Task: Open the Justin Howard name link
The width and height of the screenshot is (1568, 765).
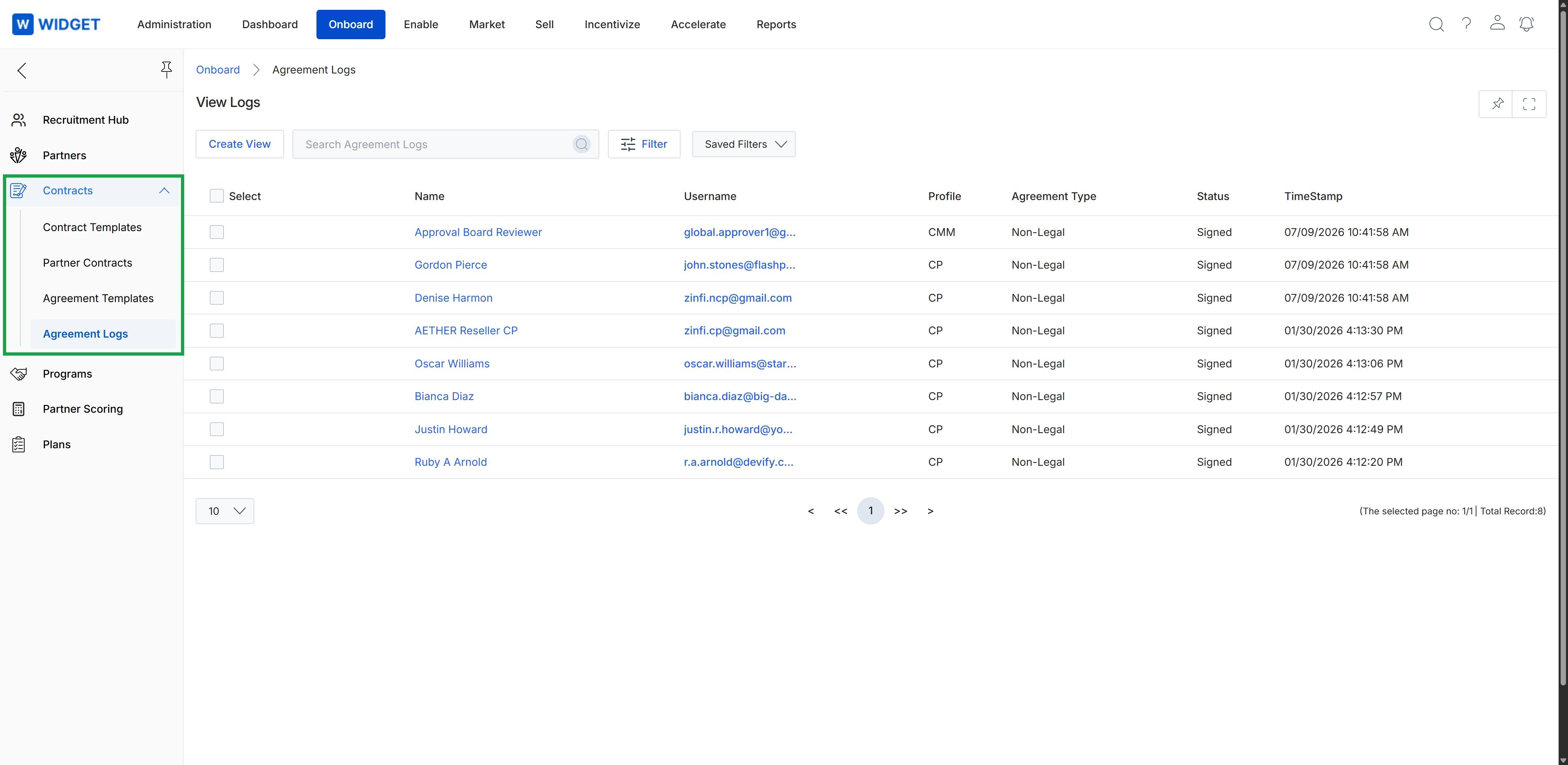Action: click(x=450, y=429)
